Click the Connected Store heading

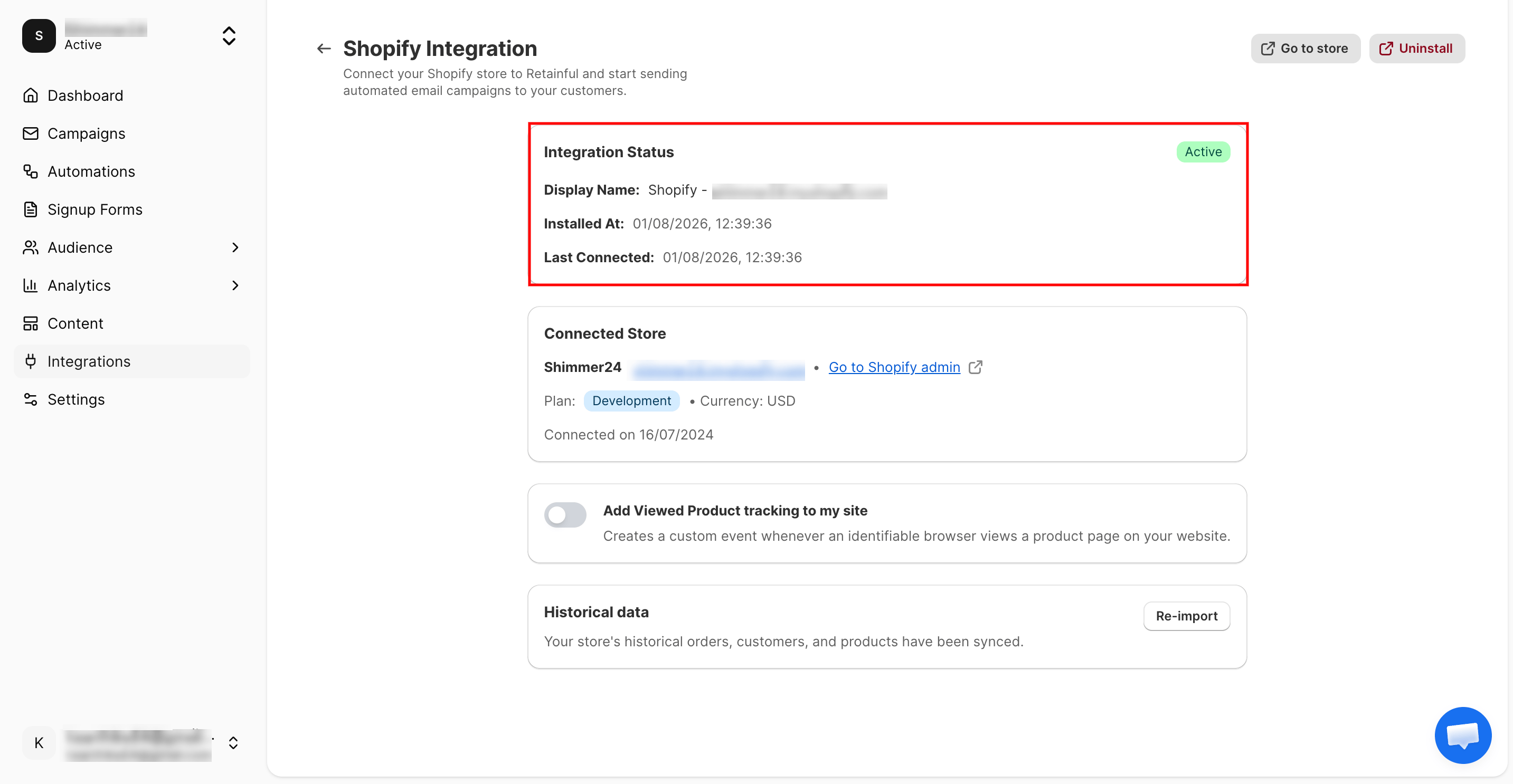[x=605, y=333]
